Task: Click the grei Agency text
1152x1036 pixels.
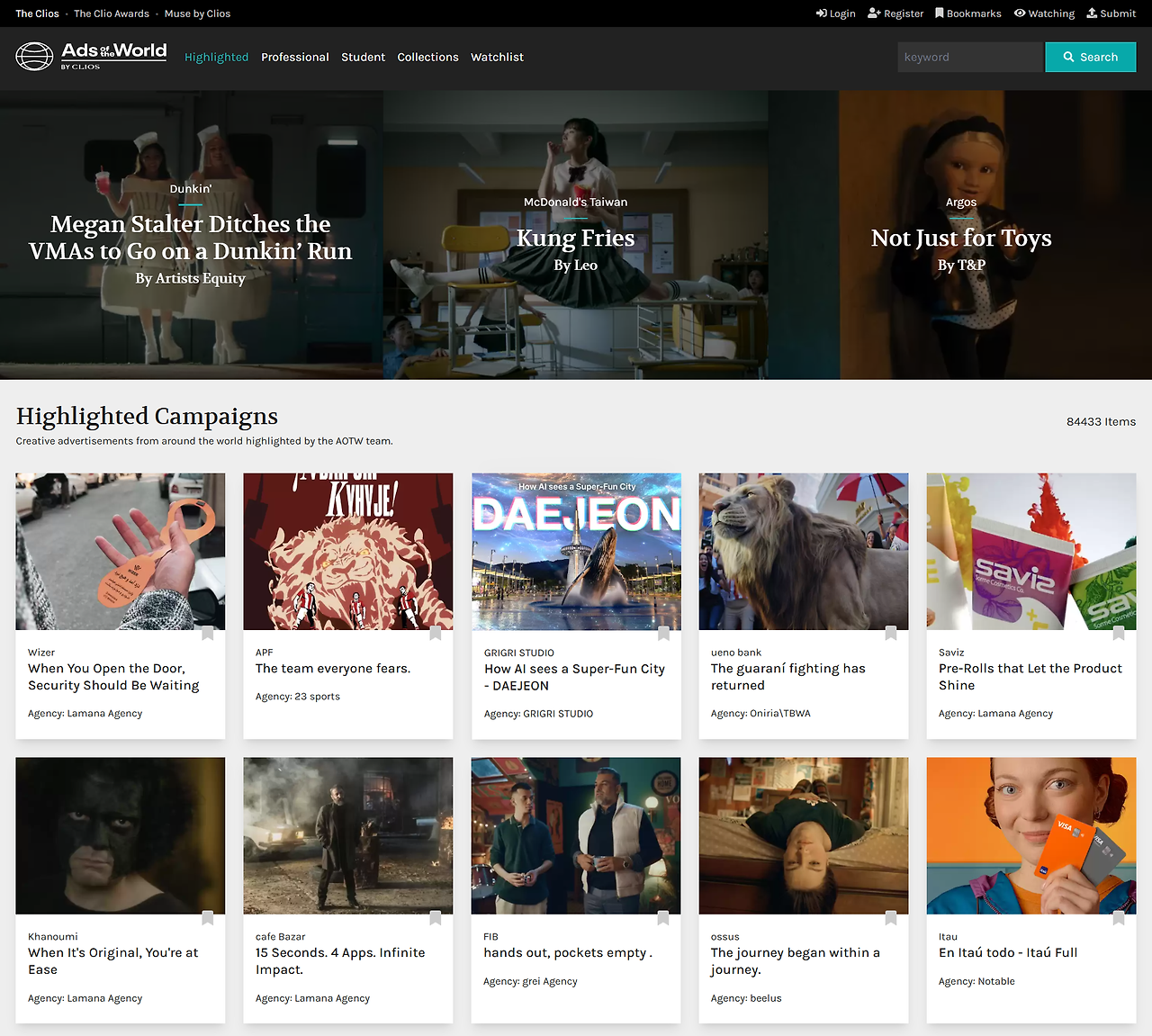Action: [550, 981]
